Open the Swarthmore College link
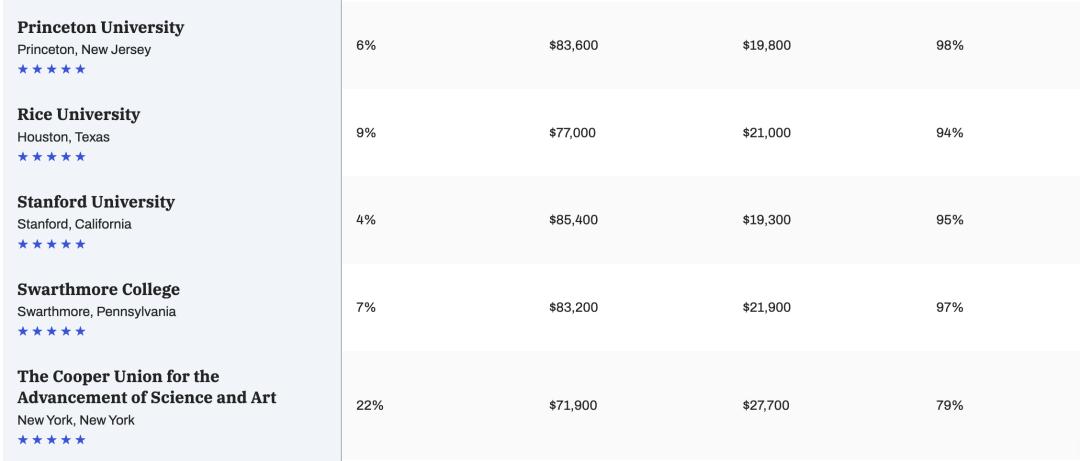The width and height of the screenshot is (1080, 461). [x=98, y=289]
